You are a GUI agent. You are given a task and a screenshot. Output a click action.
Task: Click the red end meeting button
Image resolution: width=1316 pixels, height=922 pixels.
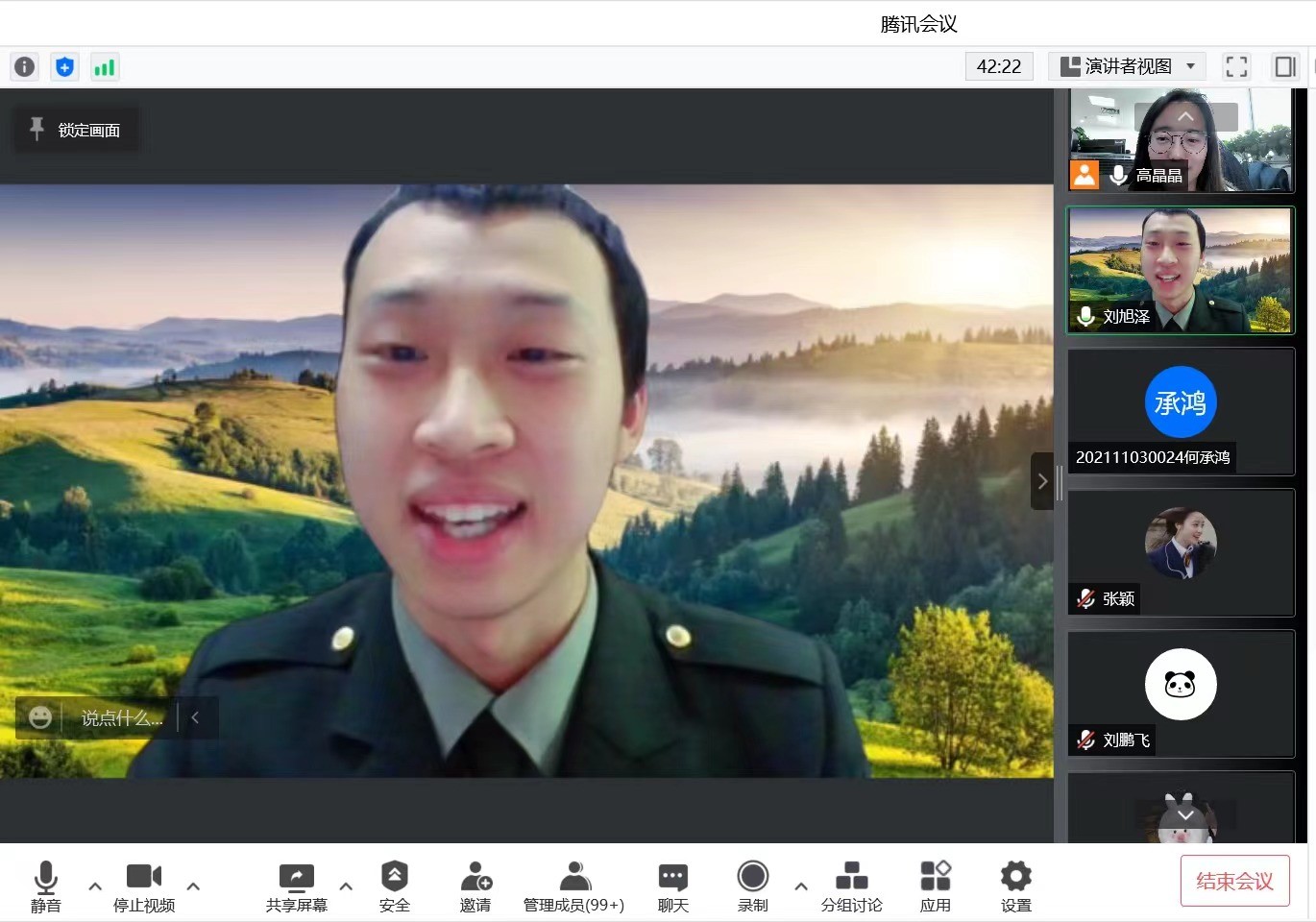1234,881
